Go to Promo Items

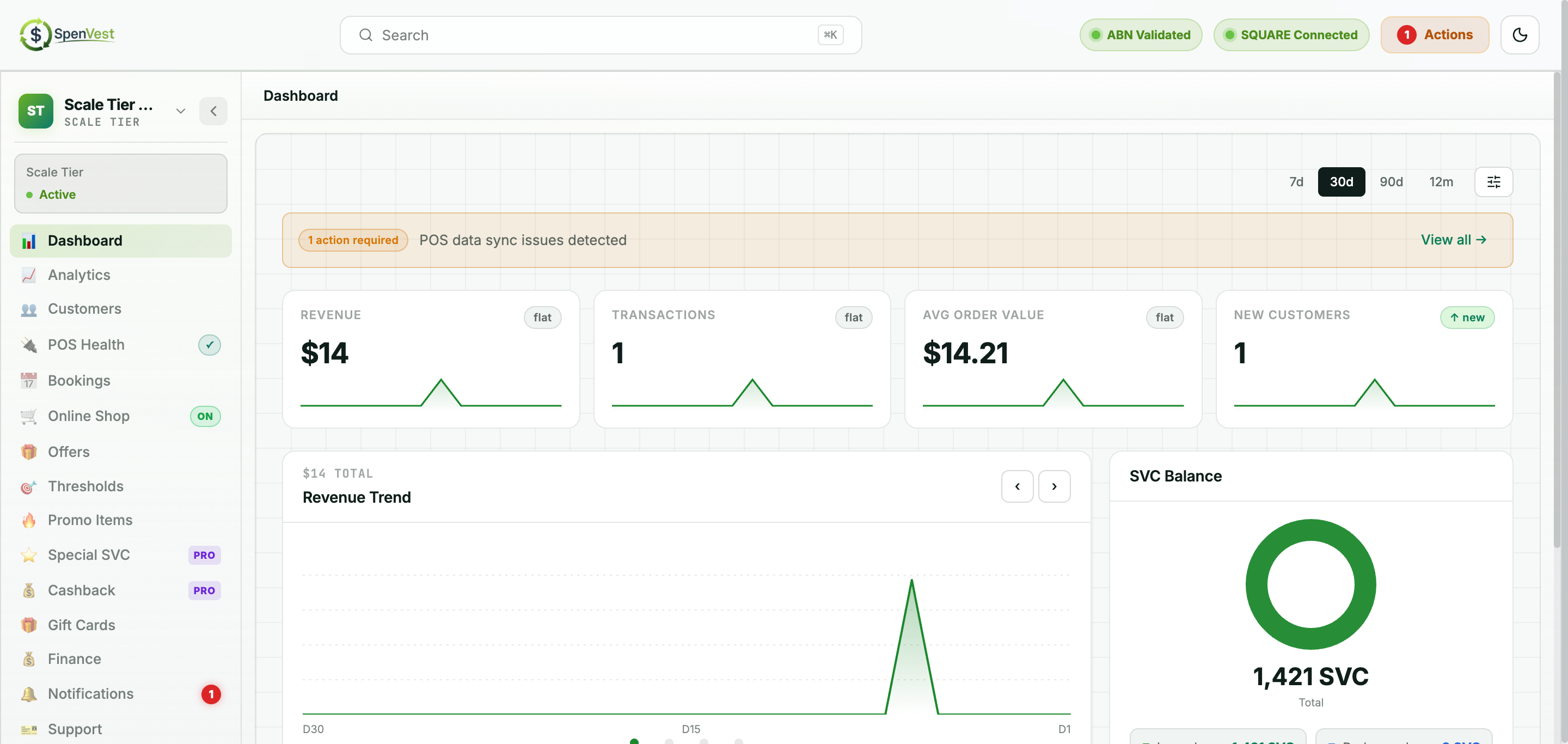(120, 521)
